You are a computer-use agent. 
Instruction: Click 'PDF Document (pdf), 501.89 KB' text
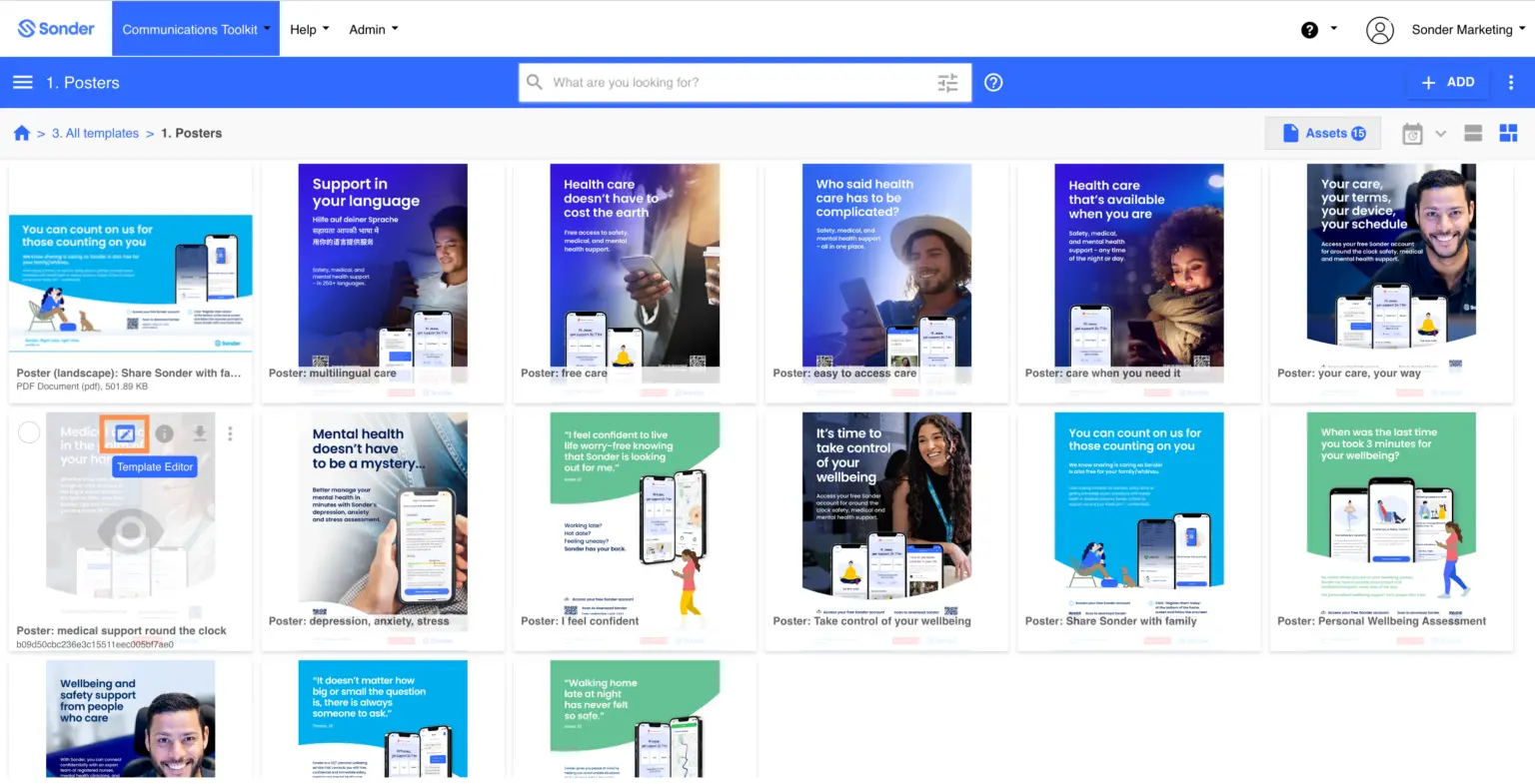pyautogui.click(x=82, y=387)
